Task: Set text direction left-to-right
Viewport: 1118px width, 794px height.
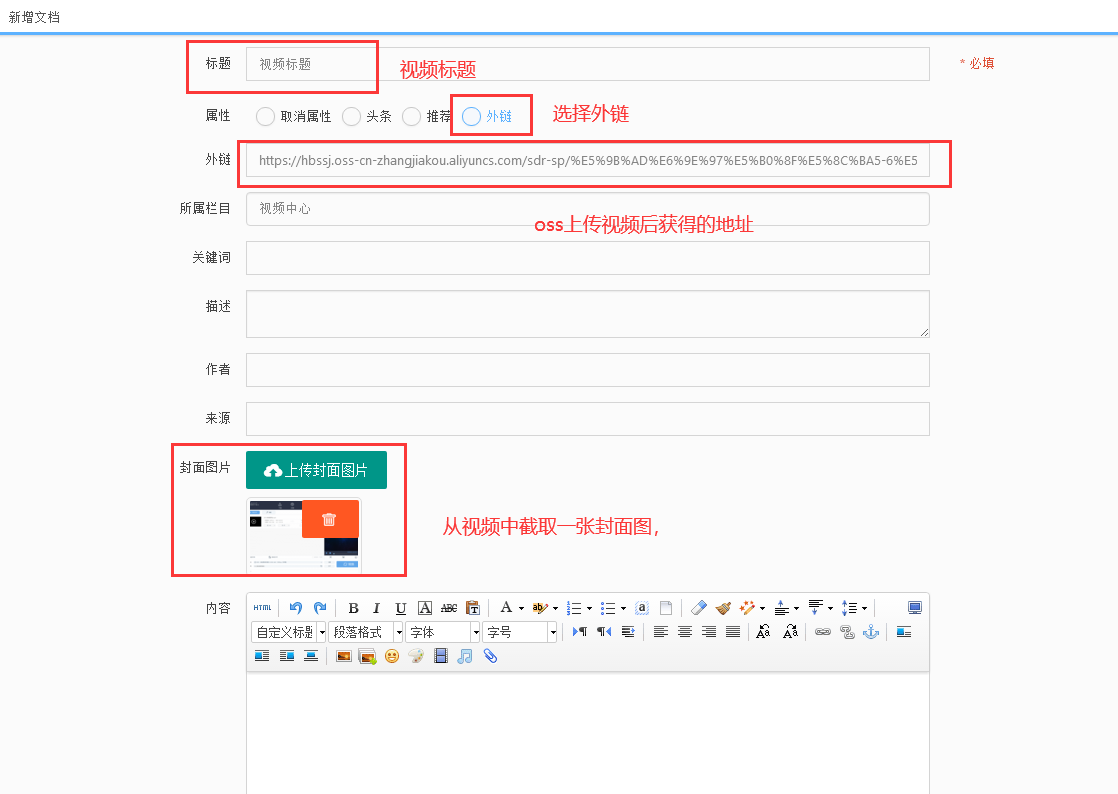Action: [580, 632]
